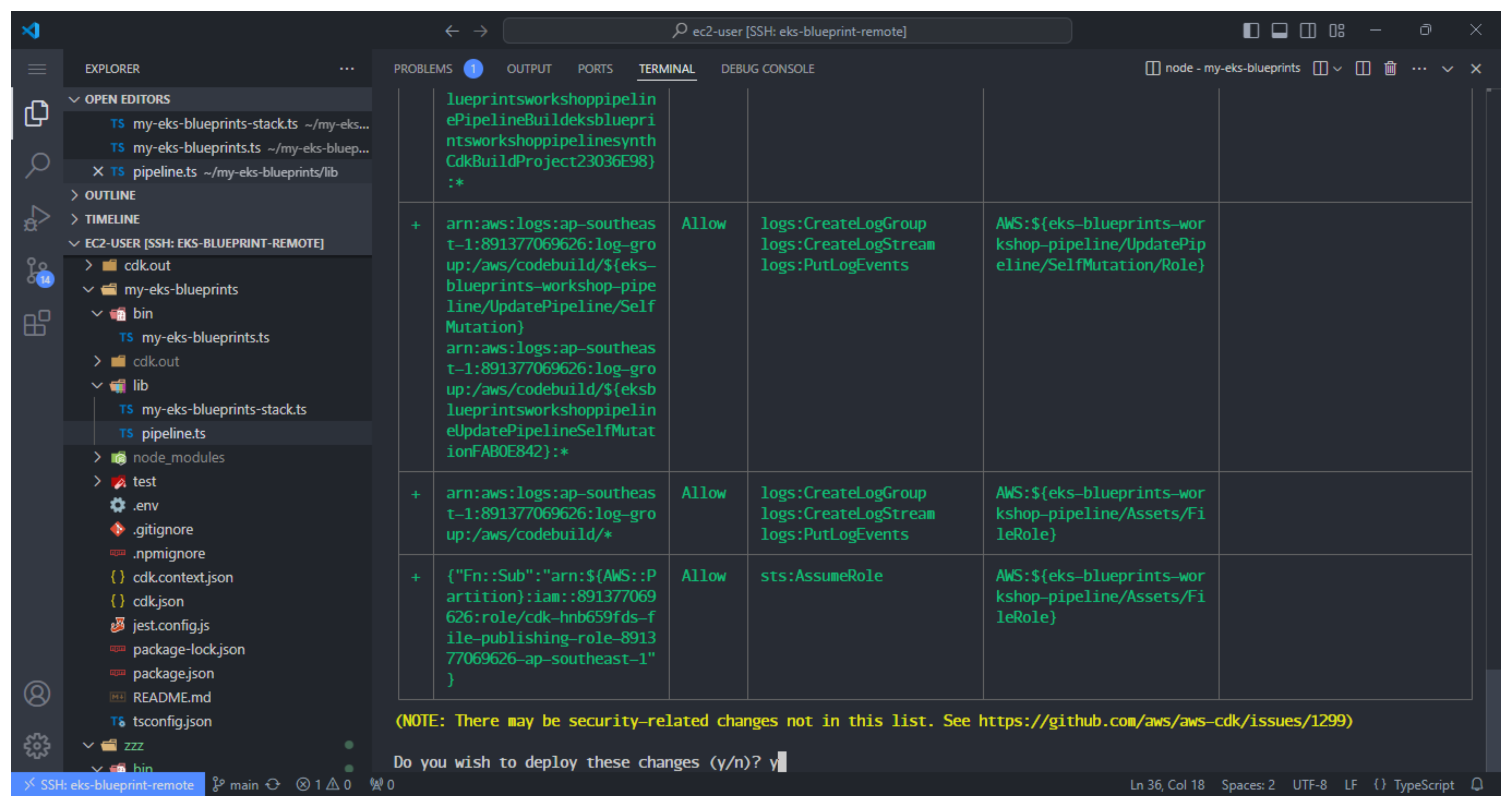Open Customize Layout icon
Image resolution: width=1512 pixels, height=807 pixels.
(1336, 30)
